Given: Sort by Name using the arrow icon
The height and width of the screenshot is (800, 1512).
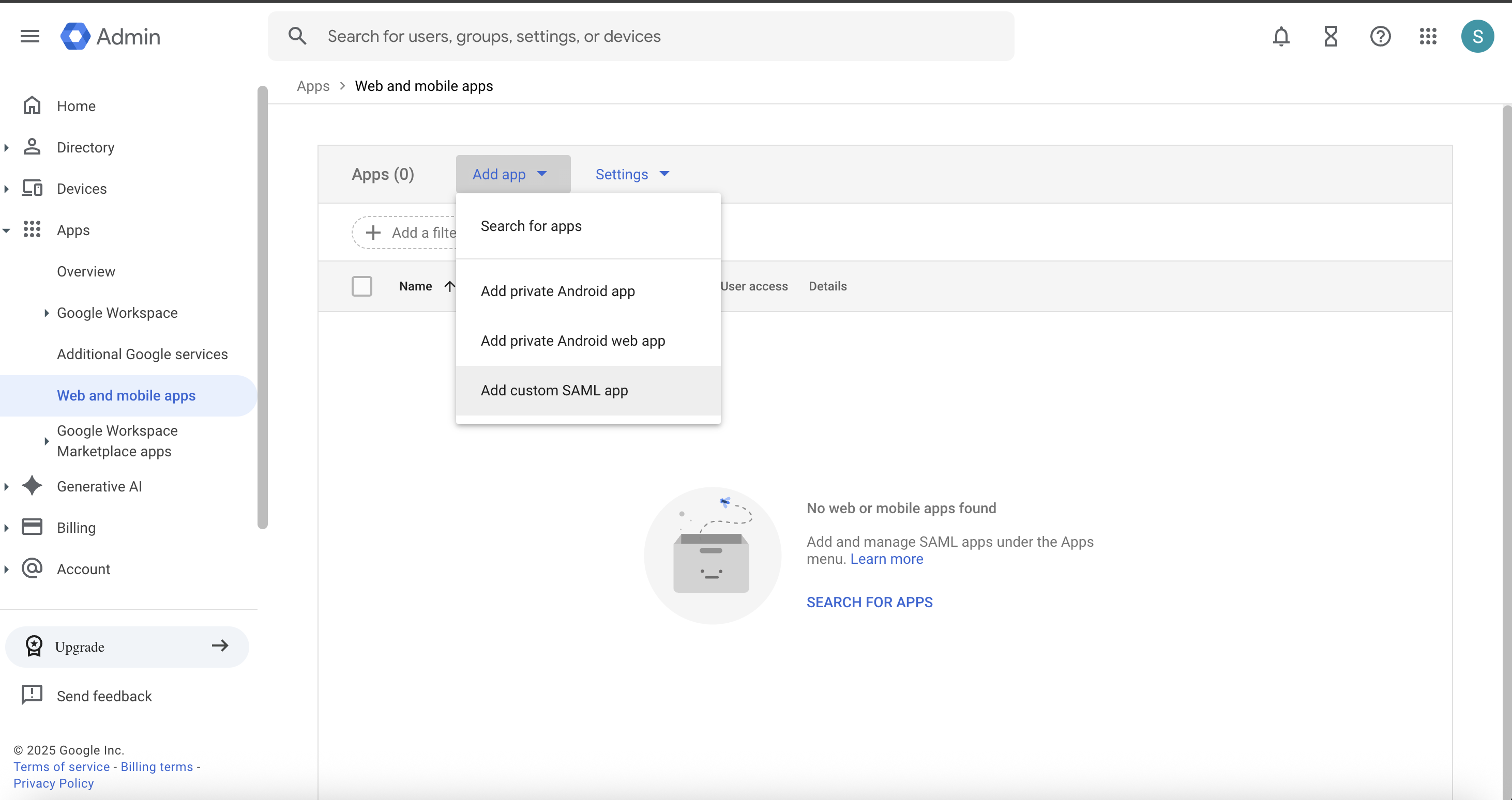Looking at the screenshot, I should (449, 286).
